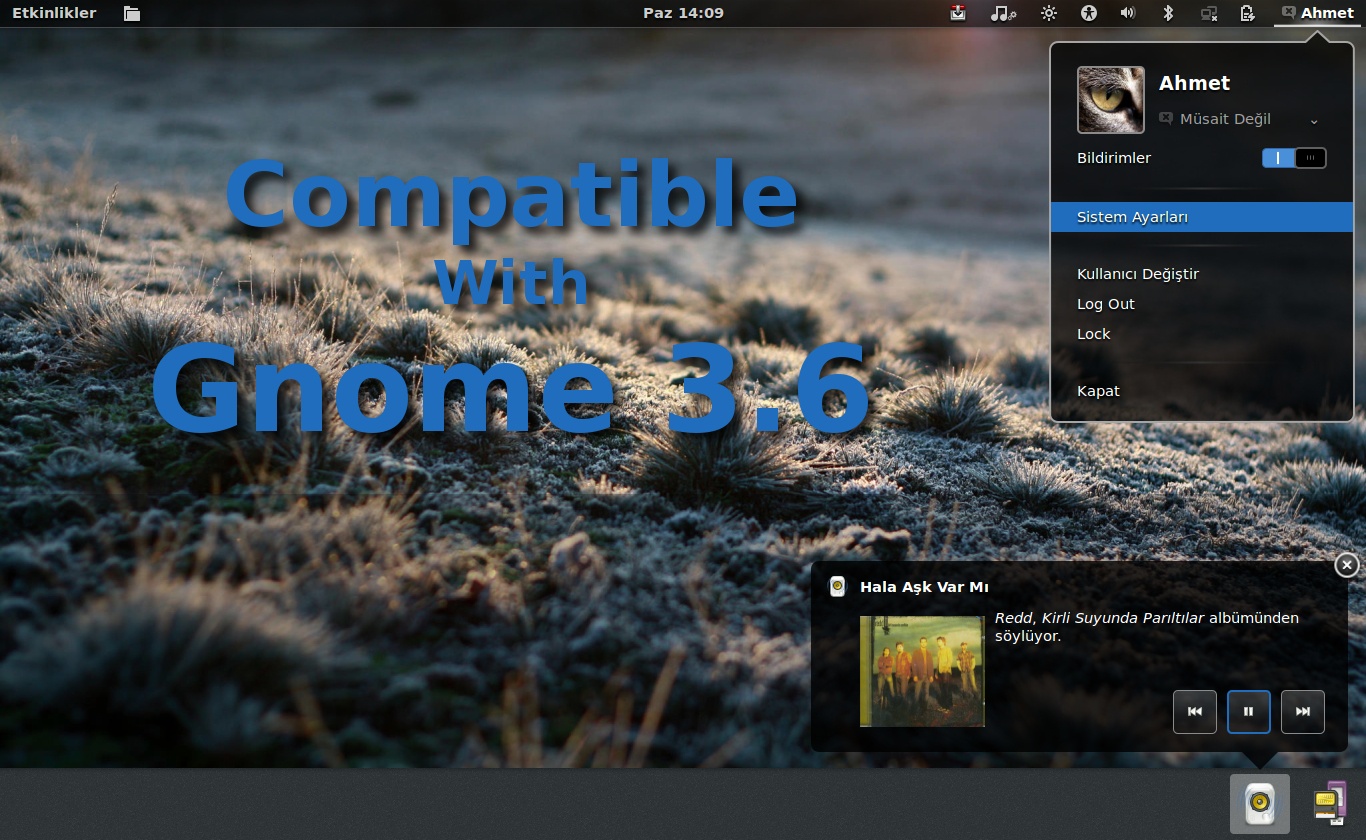Open the battery charging indicator

point(1247,13)
